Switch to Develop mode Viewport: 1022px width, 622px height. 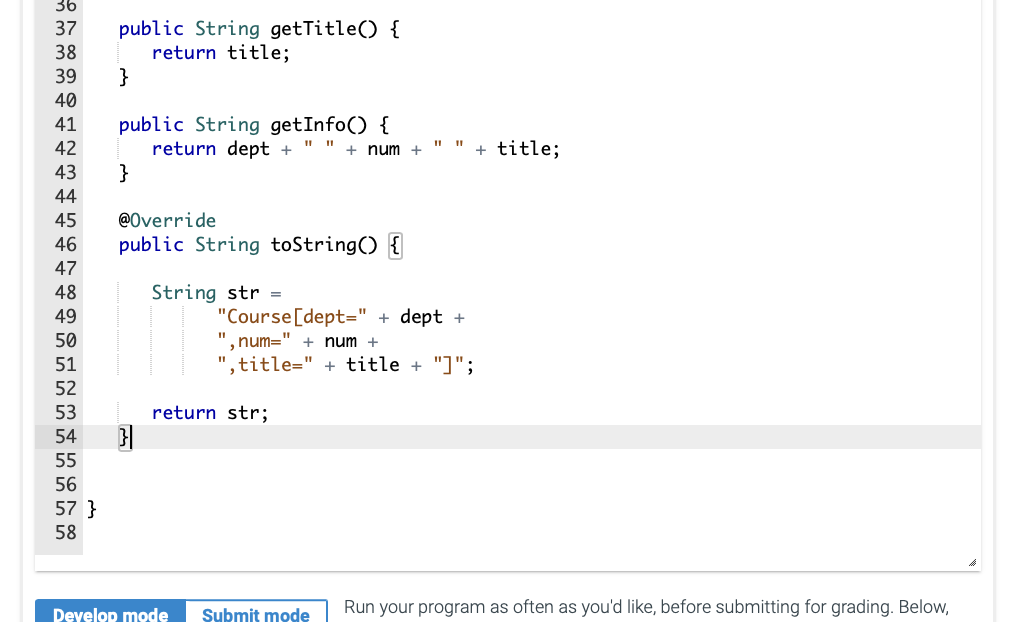click(x=109, y=612)
